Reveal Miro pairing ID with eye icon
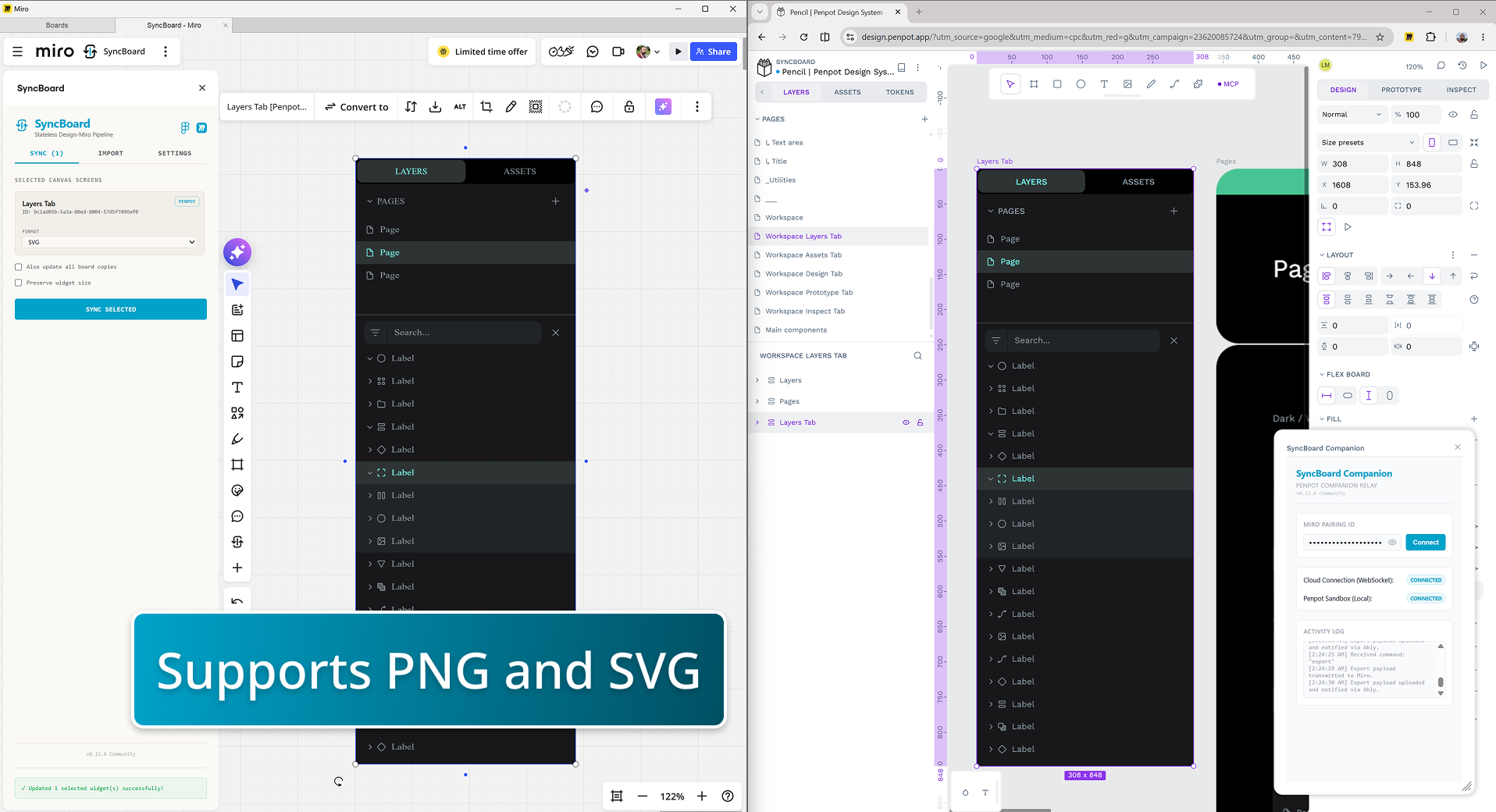Screen dimensions: 1496x812 [1392, 543]
